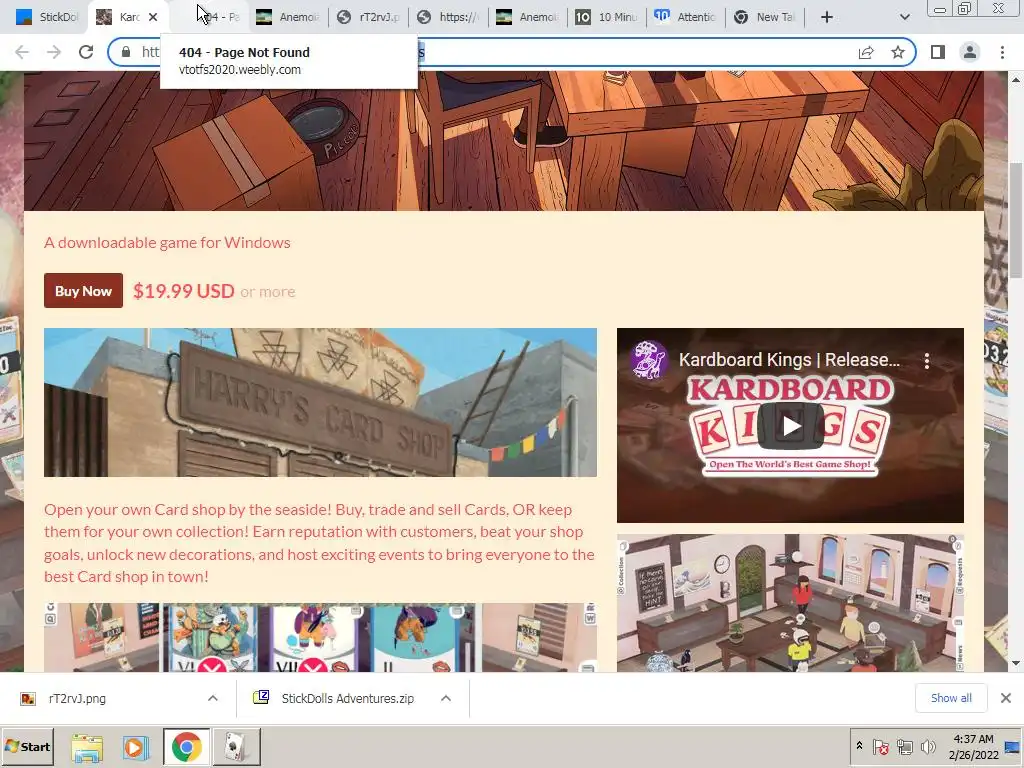Open the Chrome profile avatar
This screenshot has width=1024, height=768.
[970, 52]
